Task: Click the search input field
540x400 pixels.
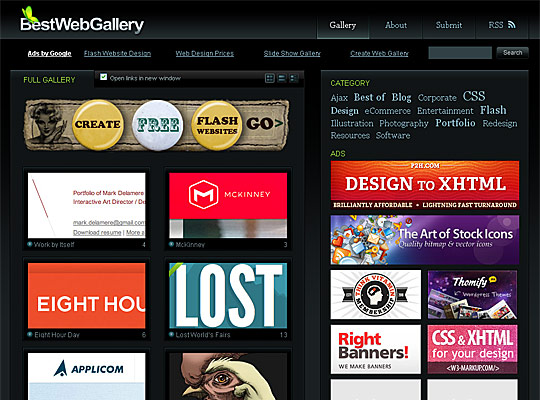Action: tap(460, 53)
